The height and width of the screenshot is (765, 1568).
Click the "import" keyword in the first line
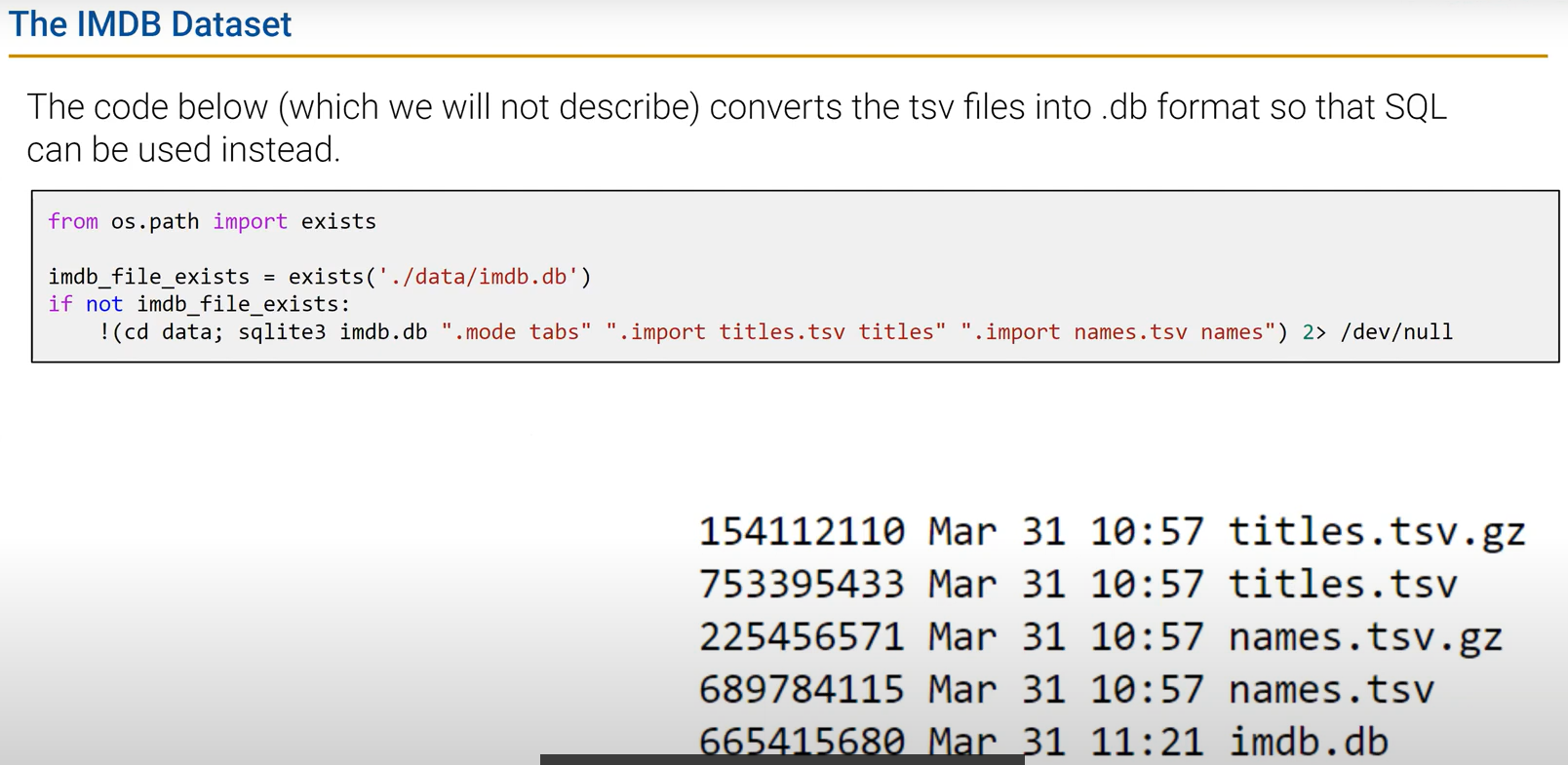(250, 222)
